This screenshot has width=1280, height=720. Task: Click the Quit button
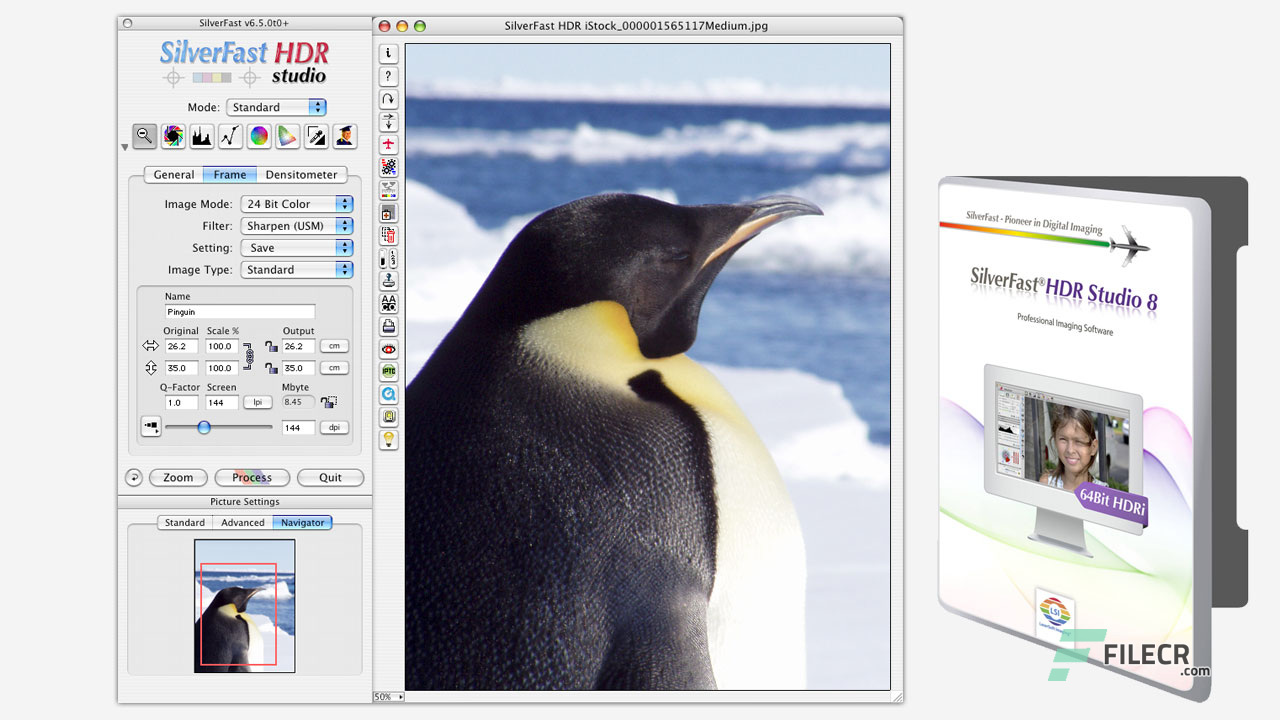330,478
